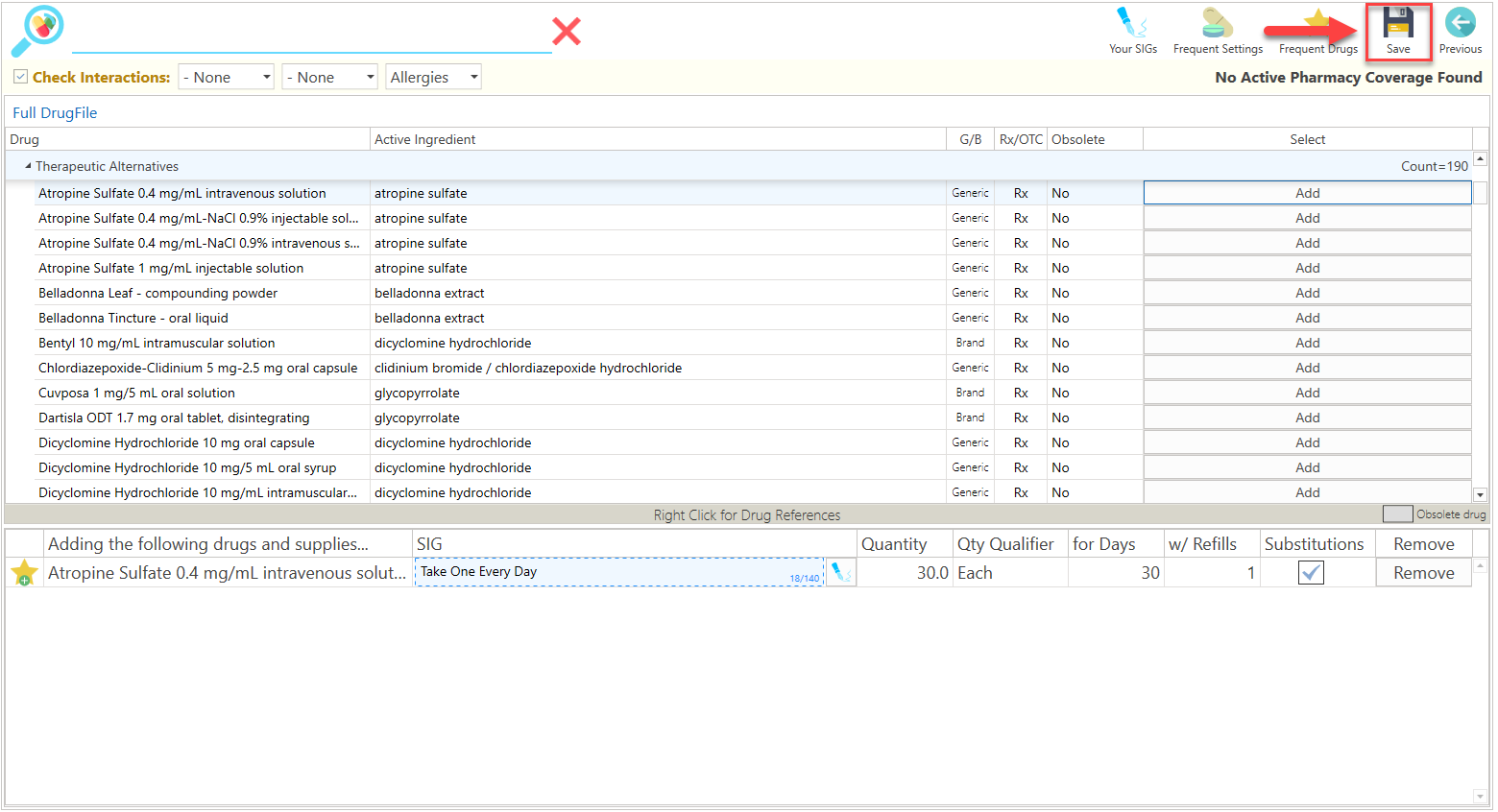Add Dicyclomine Hydrochloride 10 mg/5 mL oral syrup

coord(1307,467)
